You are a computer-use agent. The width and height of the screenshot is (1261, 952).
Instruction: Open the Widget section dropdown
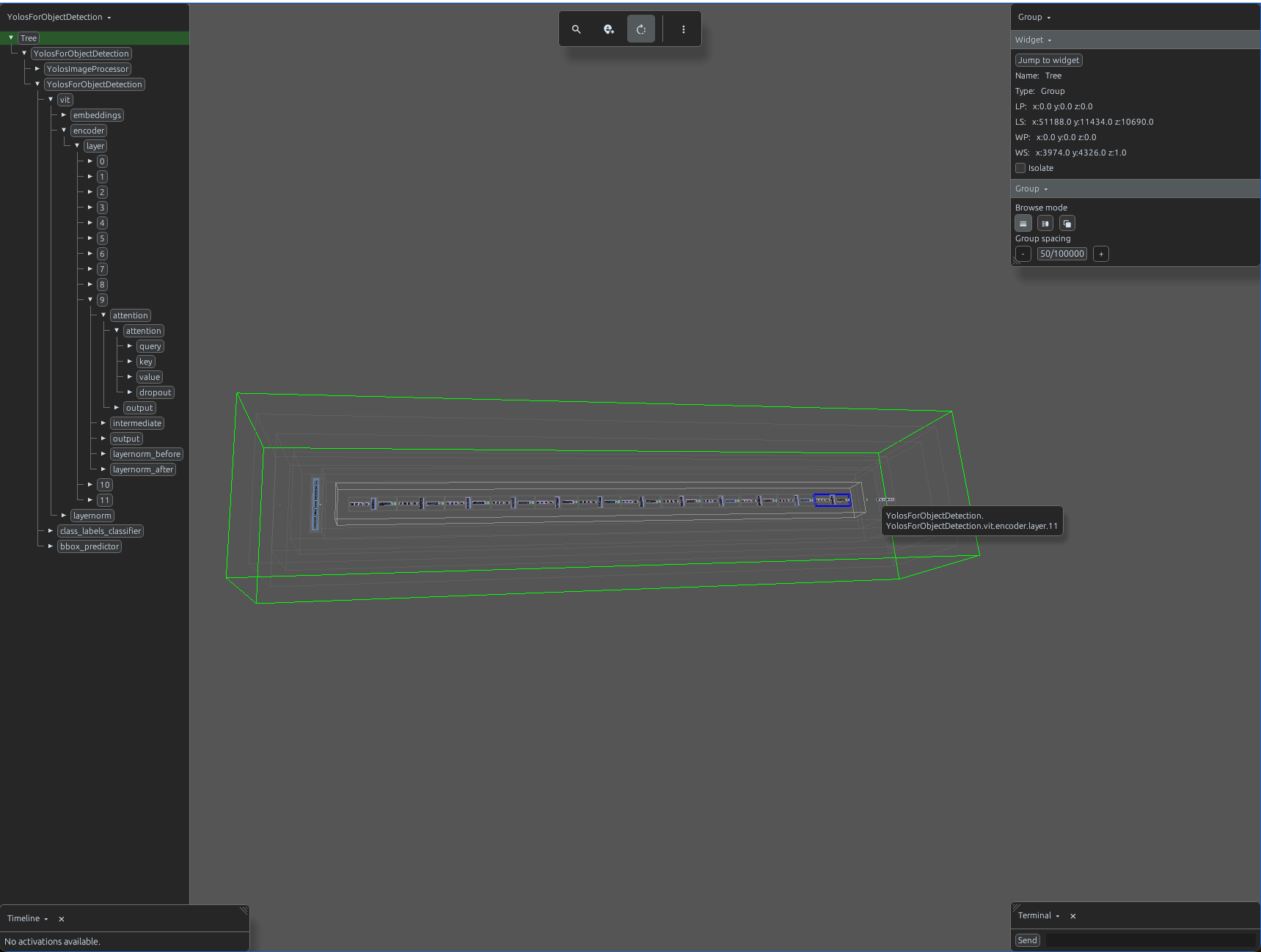click(x=1034, y=40)
